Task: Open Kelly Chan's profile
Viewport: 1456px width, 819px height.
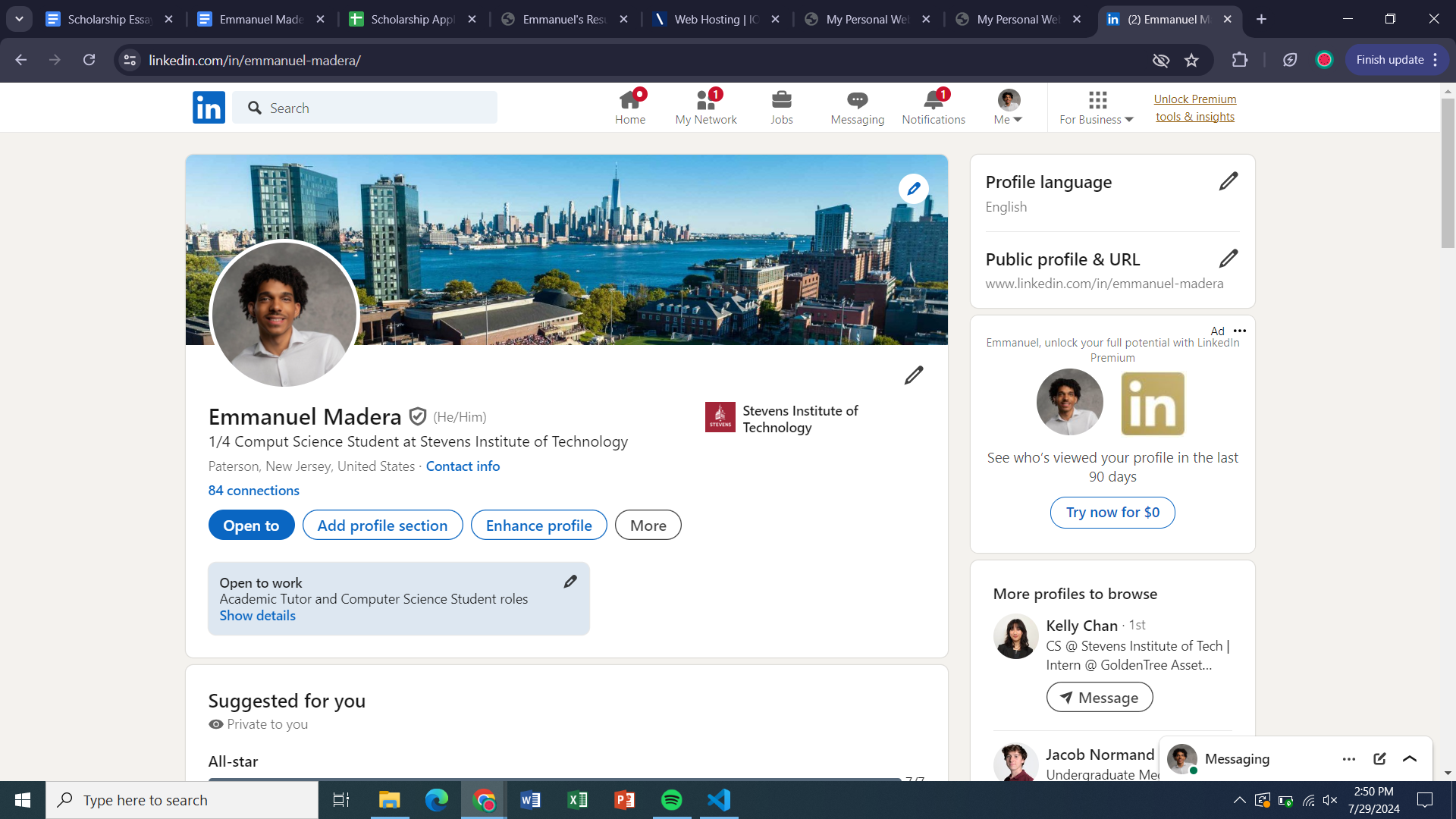Action: point(1081,626)
